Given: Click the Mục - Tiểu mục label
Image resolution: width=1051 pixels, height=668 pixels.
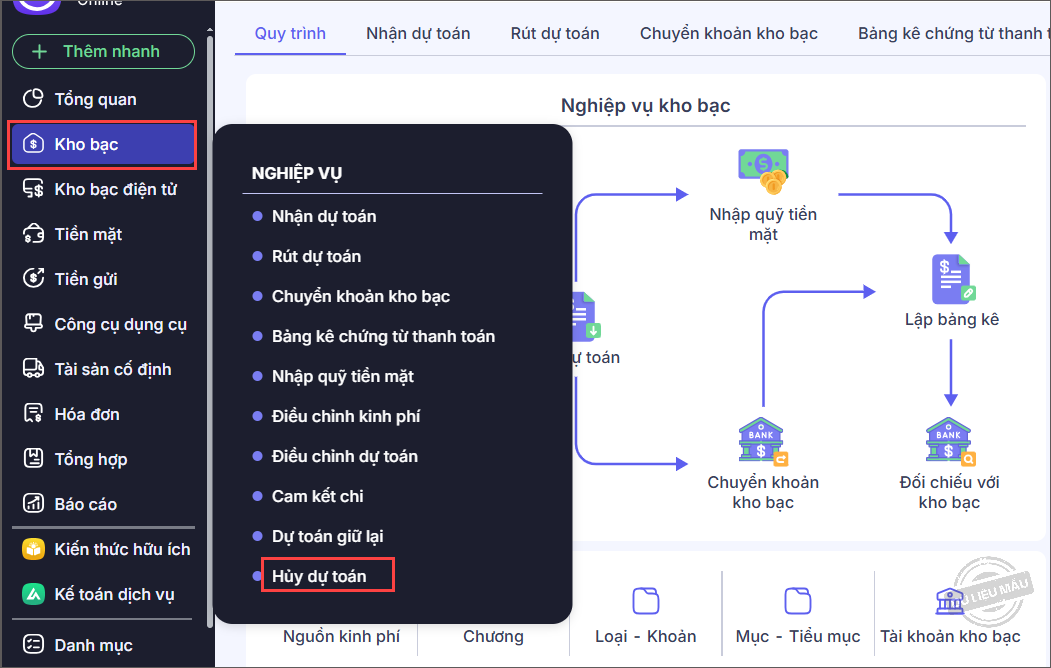Looking at the screenshot, I should (798, 636).
